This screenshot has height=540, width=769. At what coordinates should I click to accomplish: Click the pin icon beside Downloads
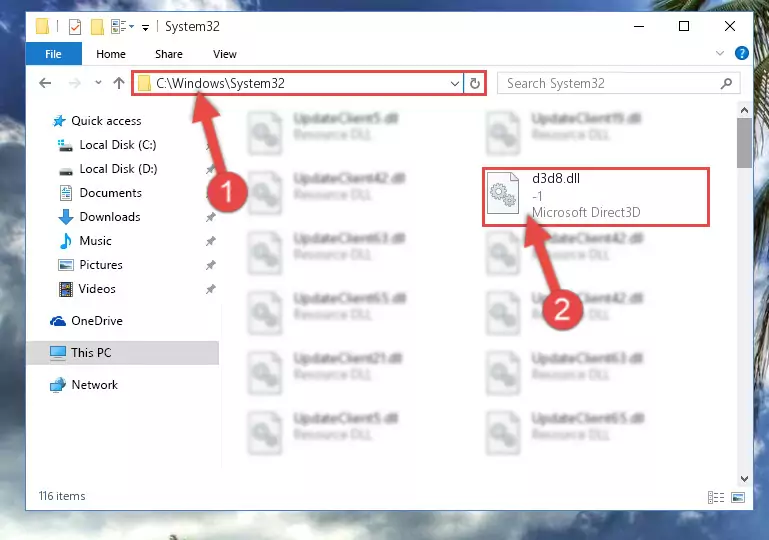(x=210, y=217)
